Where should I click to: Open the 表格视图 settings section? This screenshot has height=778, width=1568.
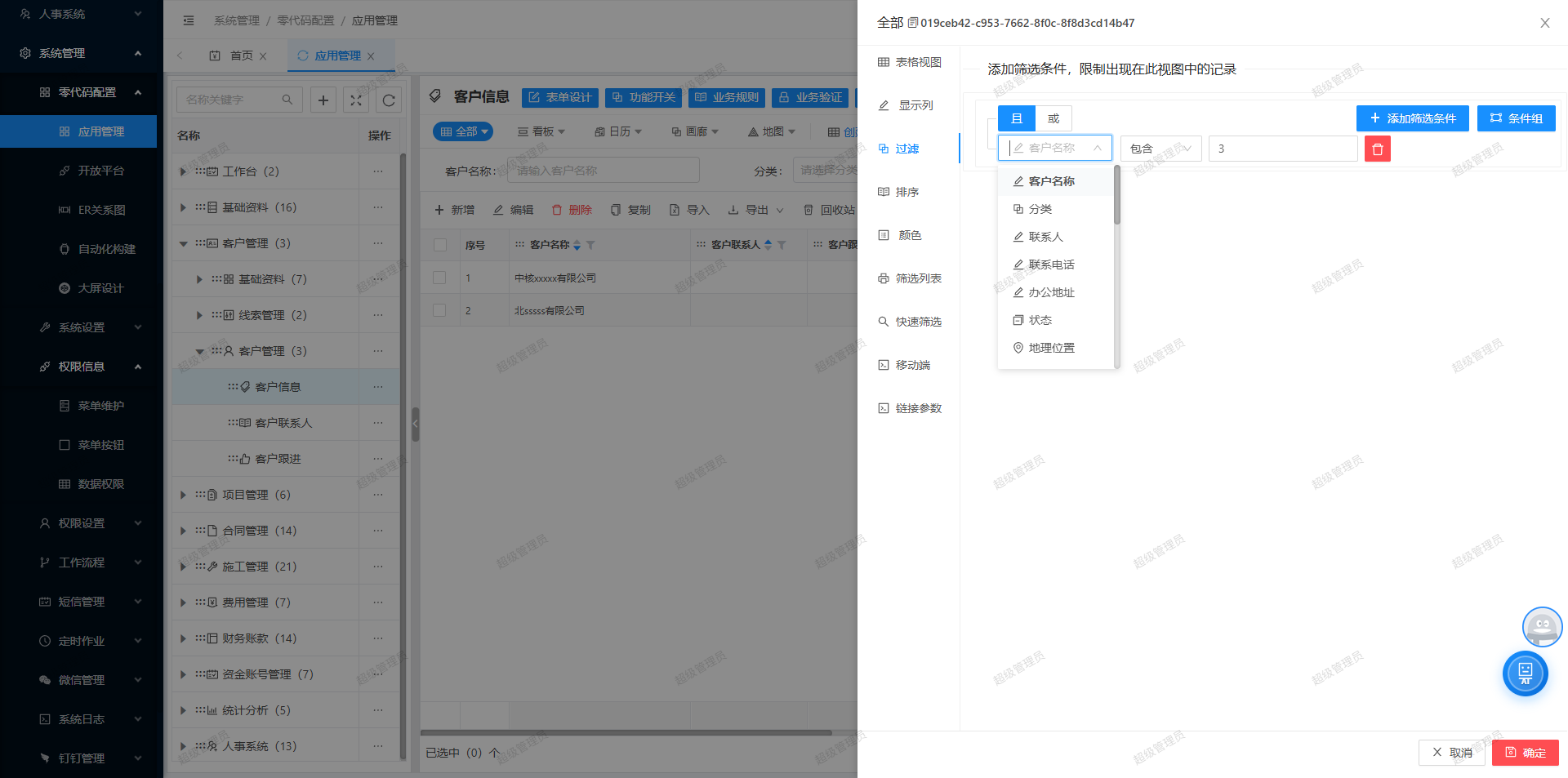909,62
